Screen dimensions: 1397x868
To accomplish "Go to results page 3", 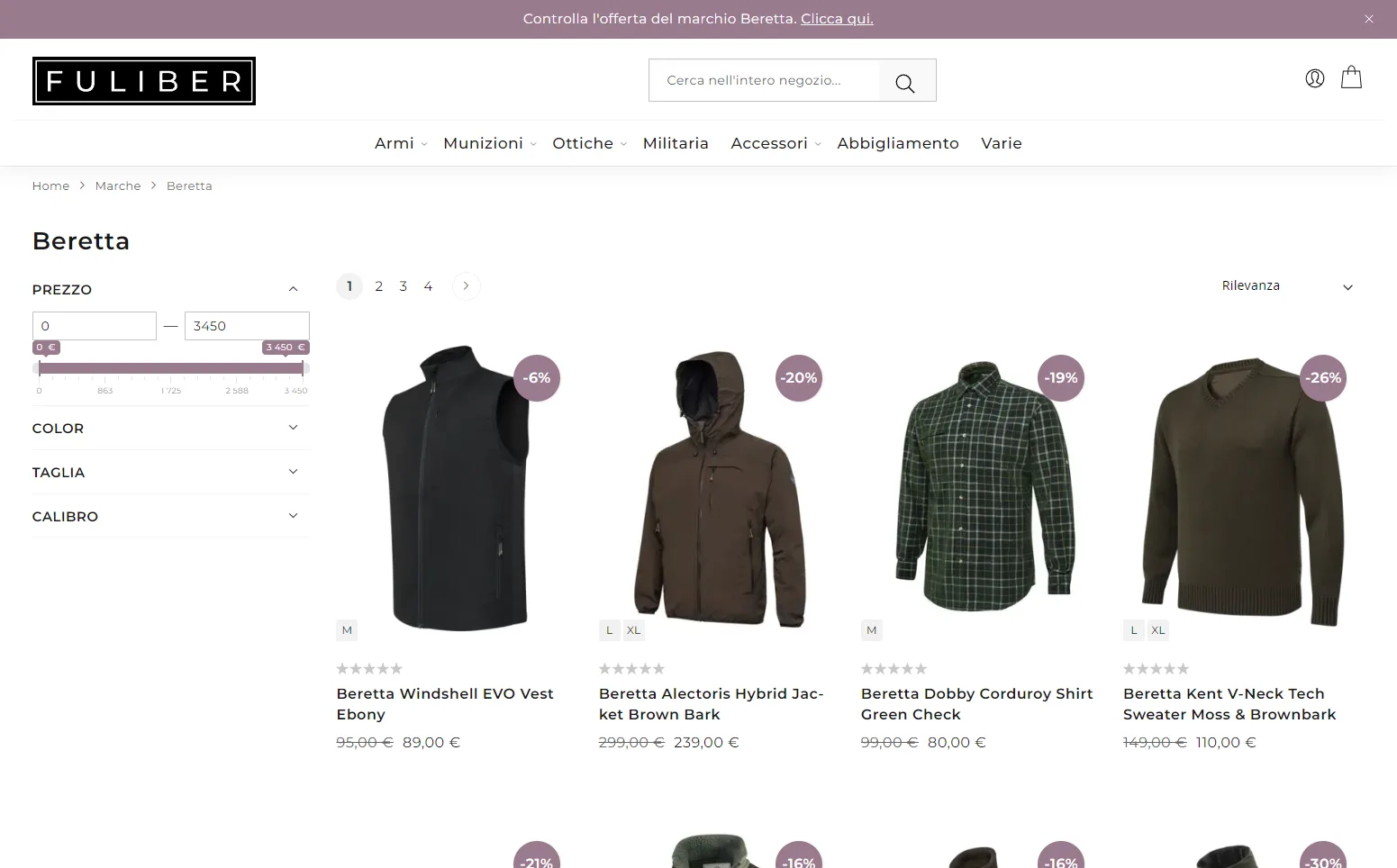I will point(404,286).
